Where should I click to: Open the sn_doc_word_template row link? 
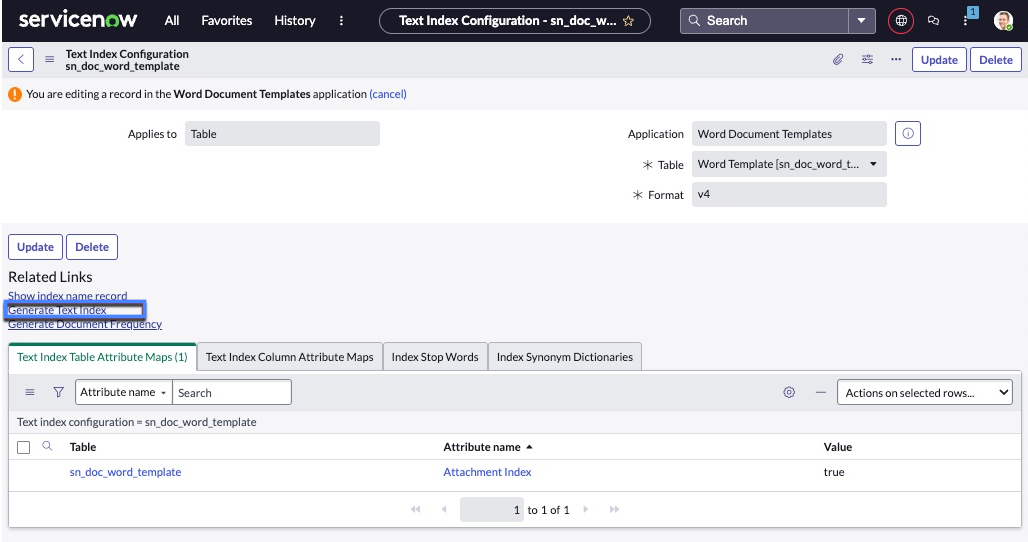tap(125, 472)
